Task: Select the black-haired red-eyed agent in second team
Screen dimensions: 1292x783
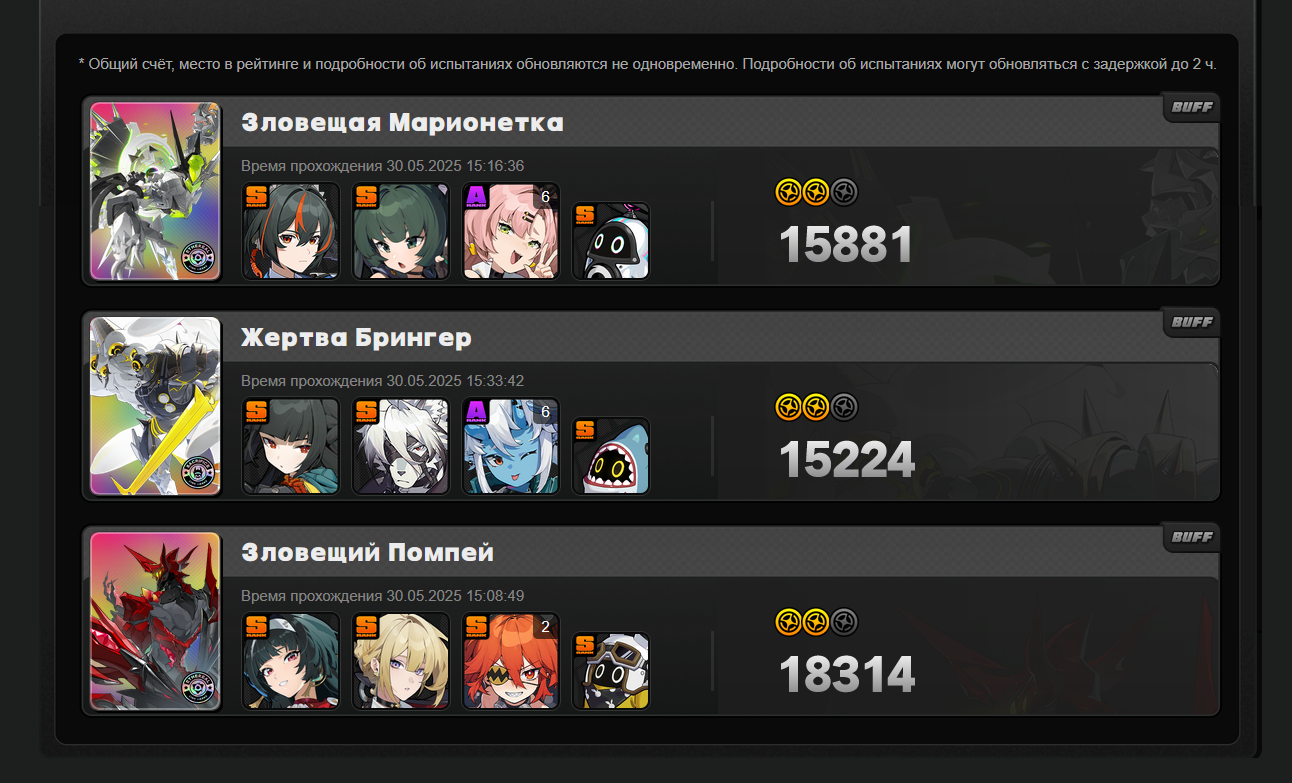Action: pos(291,446)
